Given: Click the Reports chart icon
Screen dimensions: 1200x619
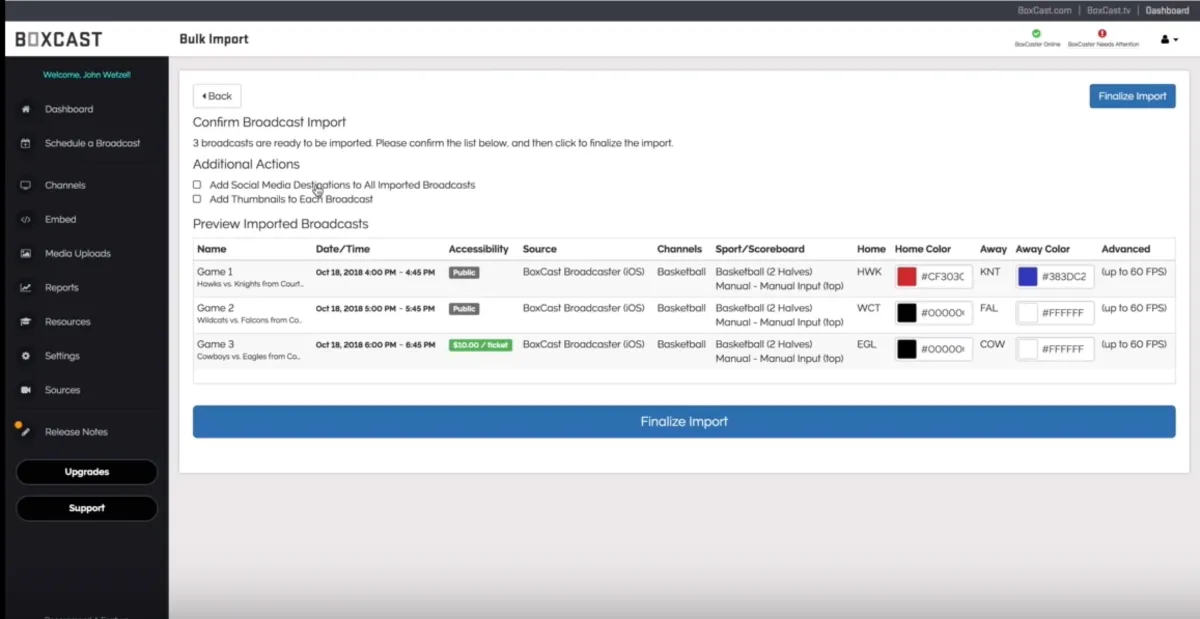Looking at the screenshot, I should pos(25,288).
